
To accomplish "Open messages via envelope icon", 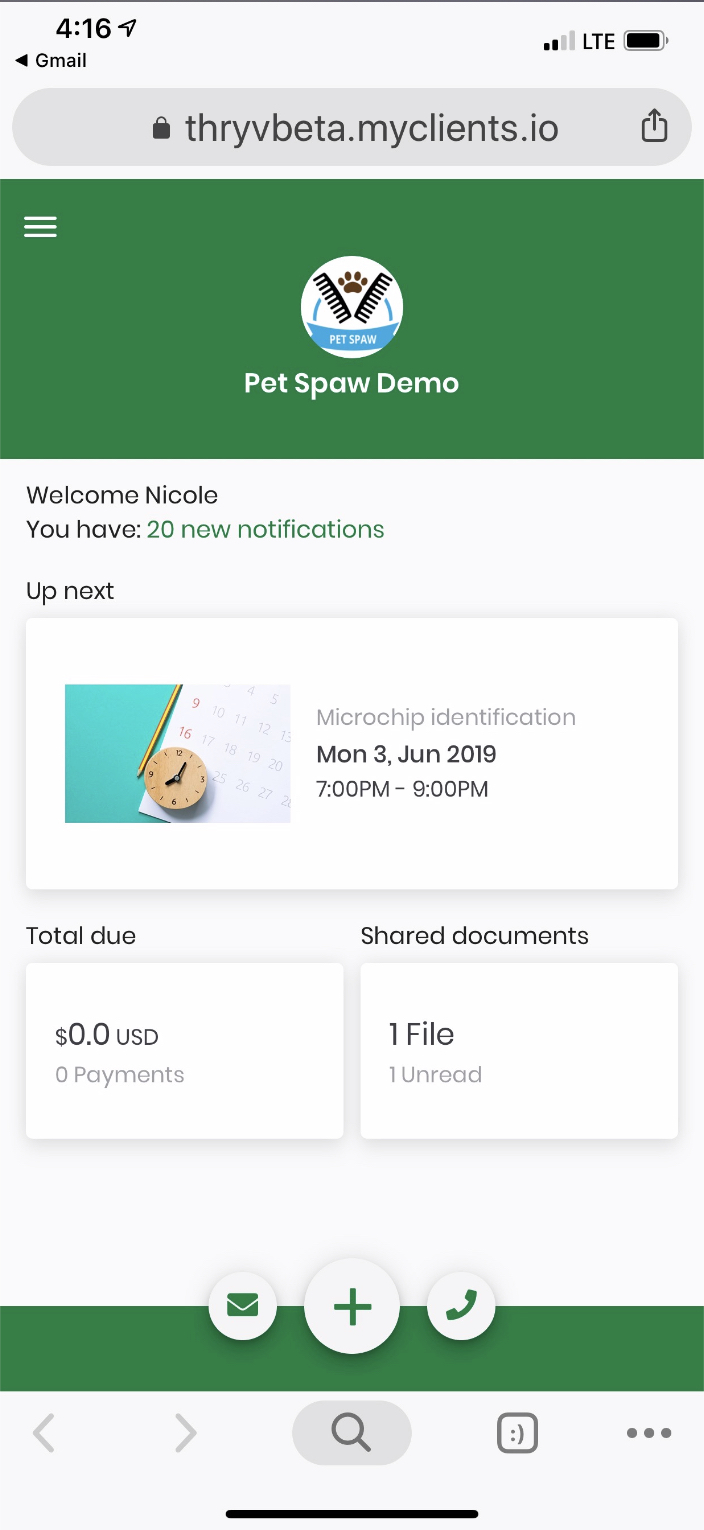I will (x=243, y=1305).
